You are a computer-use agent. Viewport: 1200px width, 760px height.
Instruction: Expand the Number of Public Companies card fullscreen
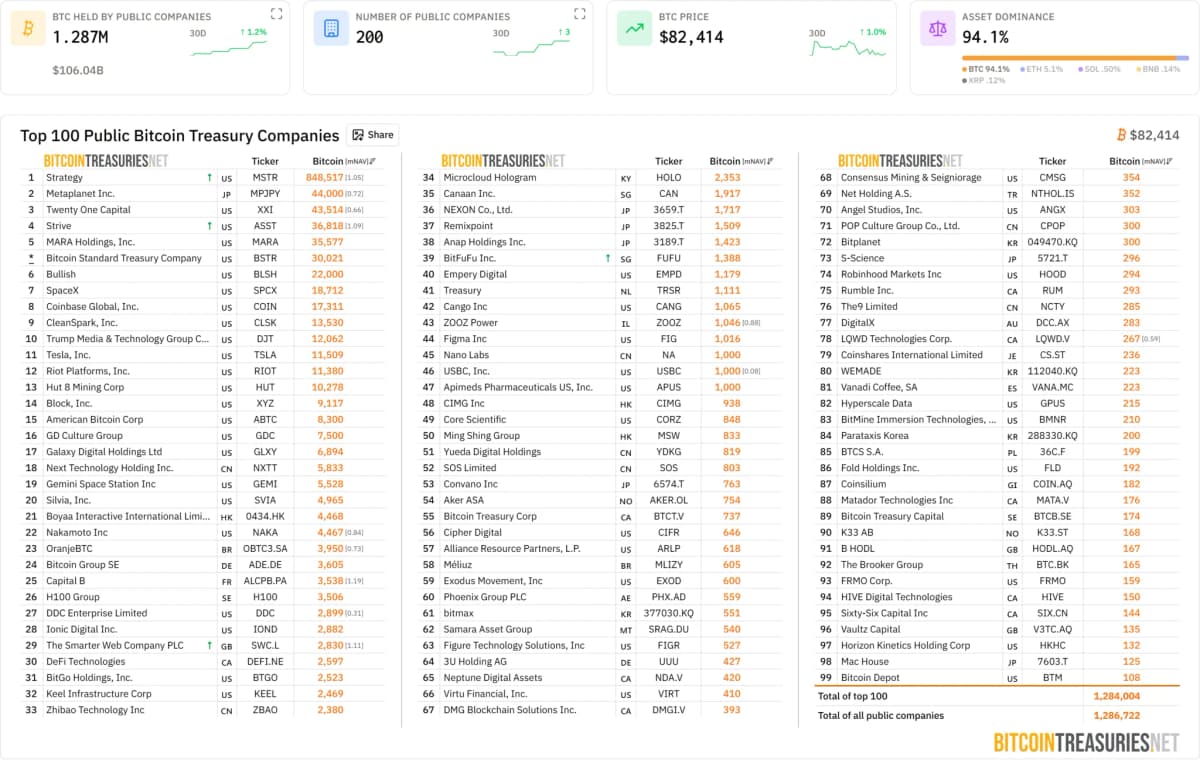pos(579,14)
